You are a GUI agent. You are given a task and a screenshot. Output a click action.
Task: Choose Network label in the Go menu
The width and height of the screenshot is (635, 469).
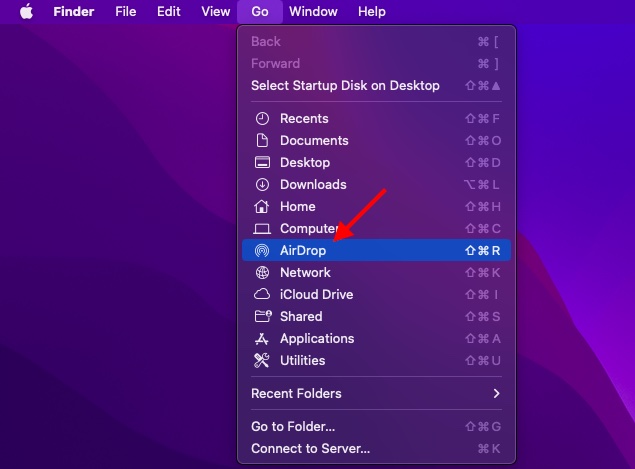305,273
